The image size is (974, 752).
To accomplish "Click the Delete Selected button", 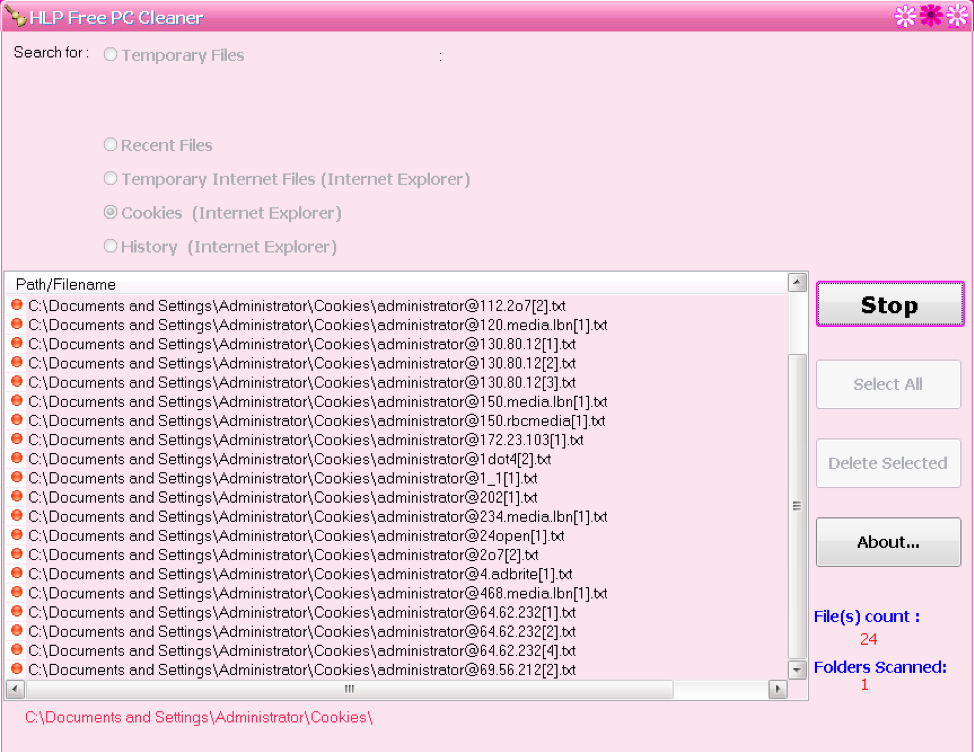I will tap(888, 463).
